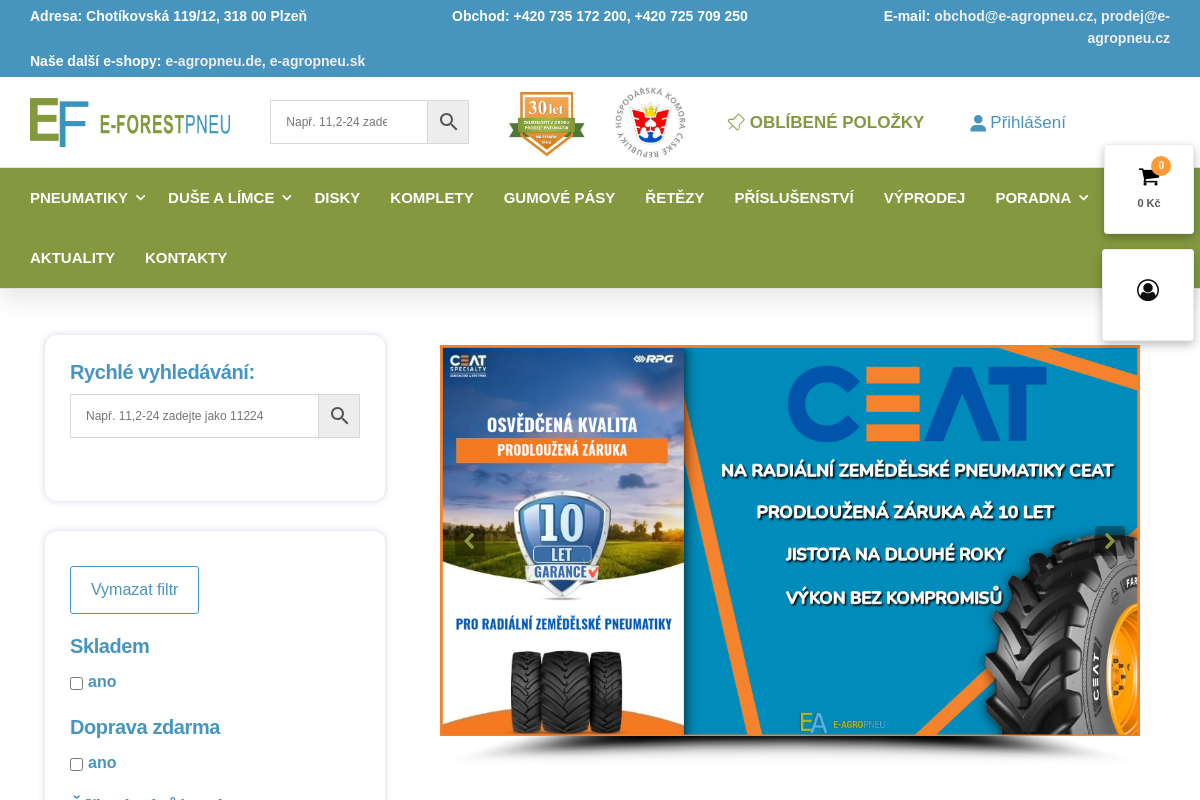Screen dimensions: 1200x800
Task: Open the e-agropneu.de shop link
Action: click(213, 61)
